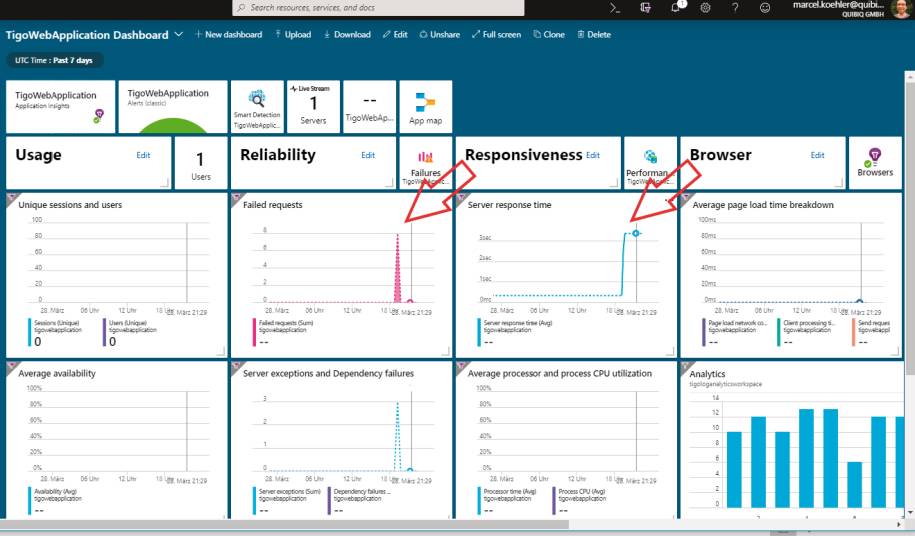
Task: Open Performance tile
Action: coord(650,163)
